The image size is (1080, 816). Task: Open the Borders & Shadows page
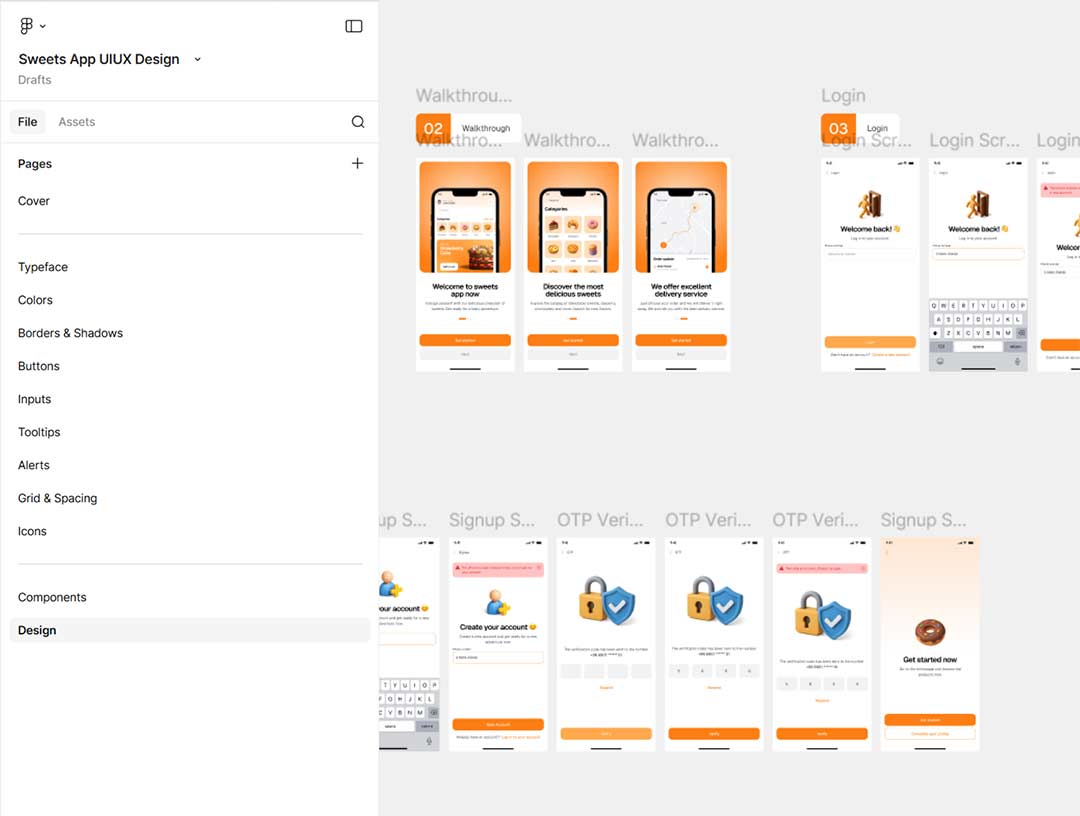click(x=70, y=333)
